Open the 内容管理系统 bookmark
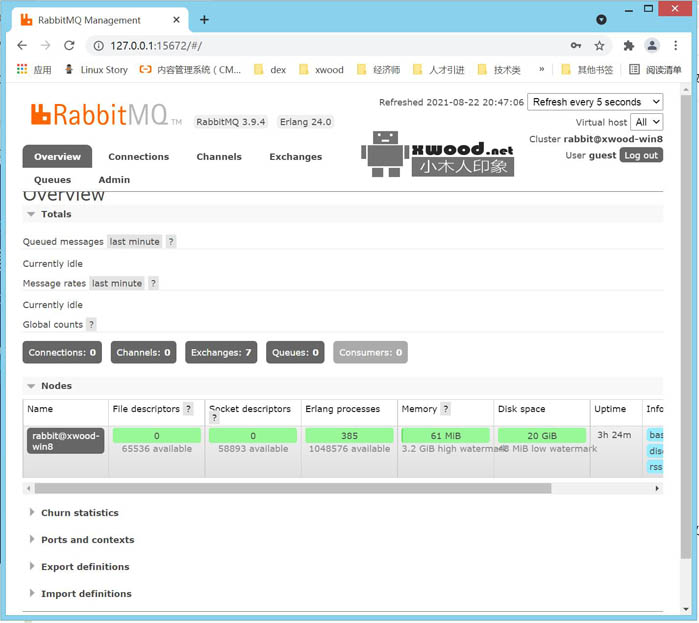The width and height of the screenshot is (699, 623). point(190,70)
